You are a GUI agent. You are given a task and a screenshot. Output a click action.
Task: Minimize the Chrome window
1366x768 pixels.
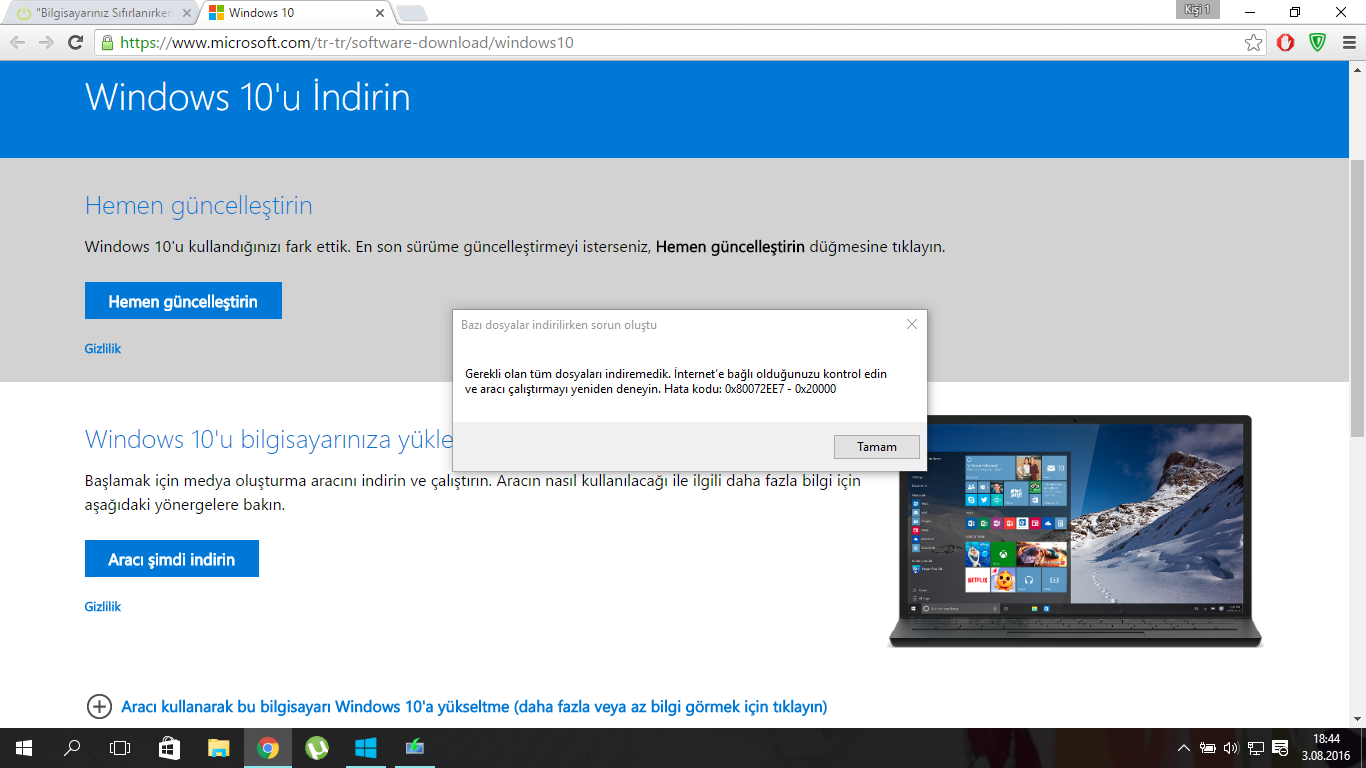pos(1251,12)
